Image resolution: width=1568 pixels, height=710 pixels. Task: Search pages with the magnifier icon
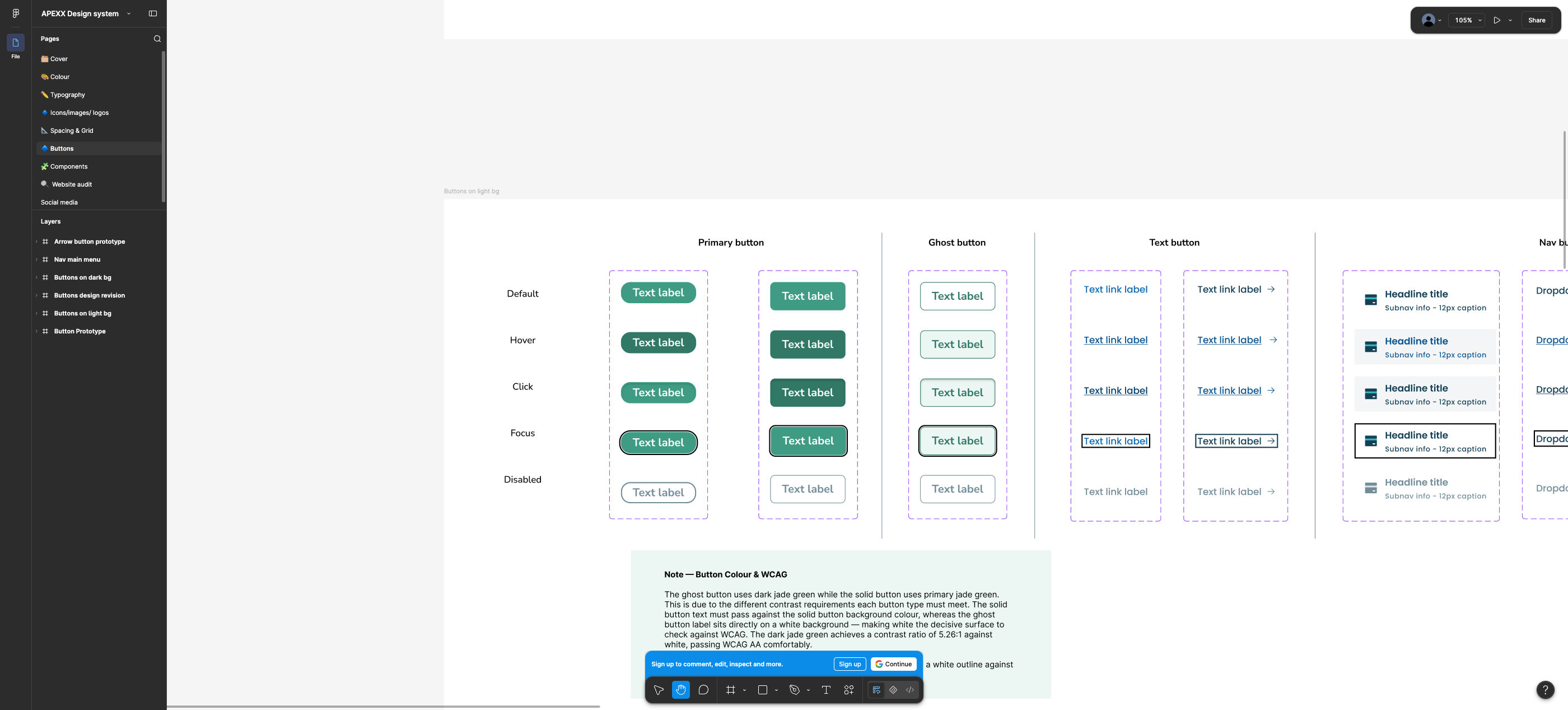pos(157,38)
